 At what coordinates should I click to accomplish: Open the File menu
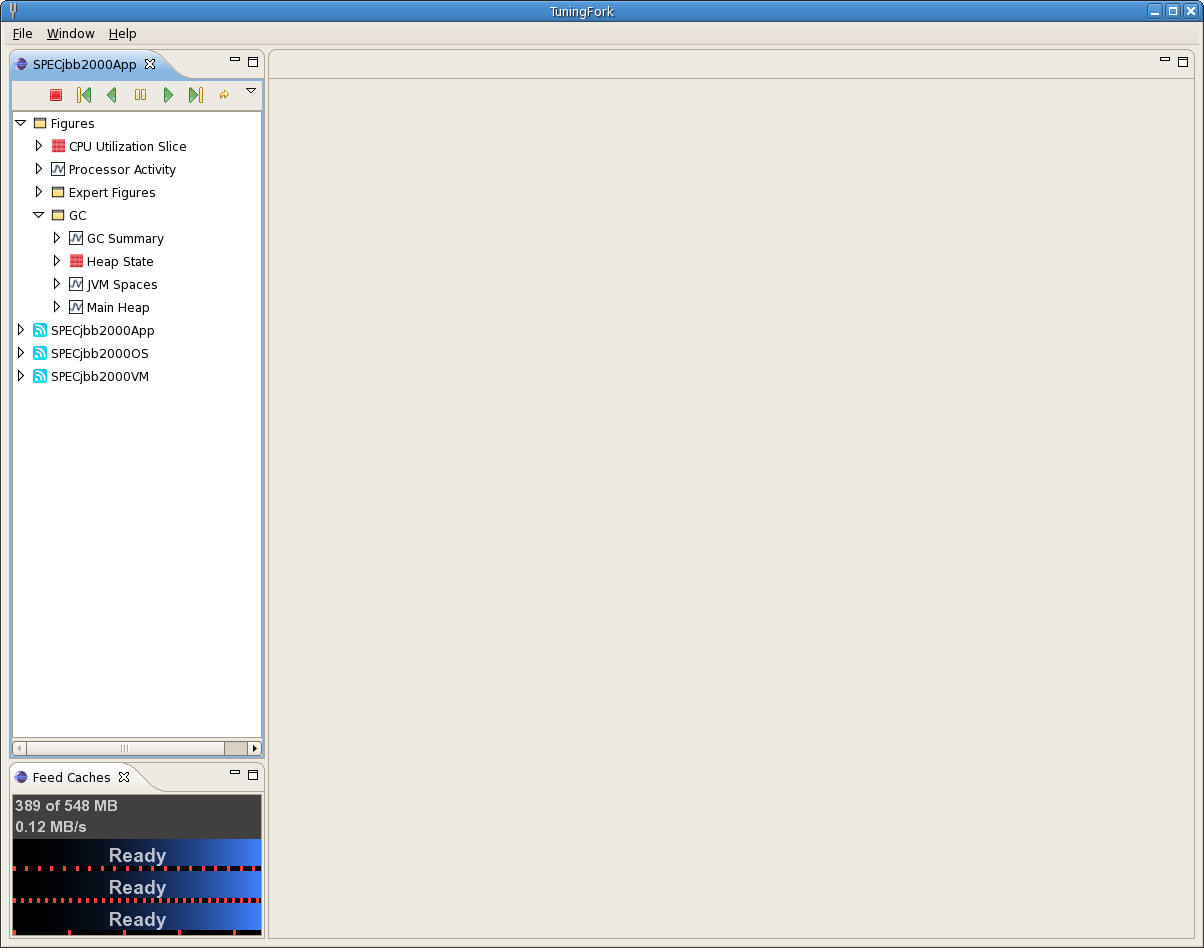pyautogui.click(x=22, y=34)
